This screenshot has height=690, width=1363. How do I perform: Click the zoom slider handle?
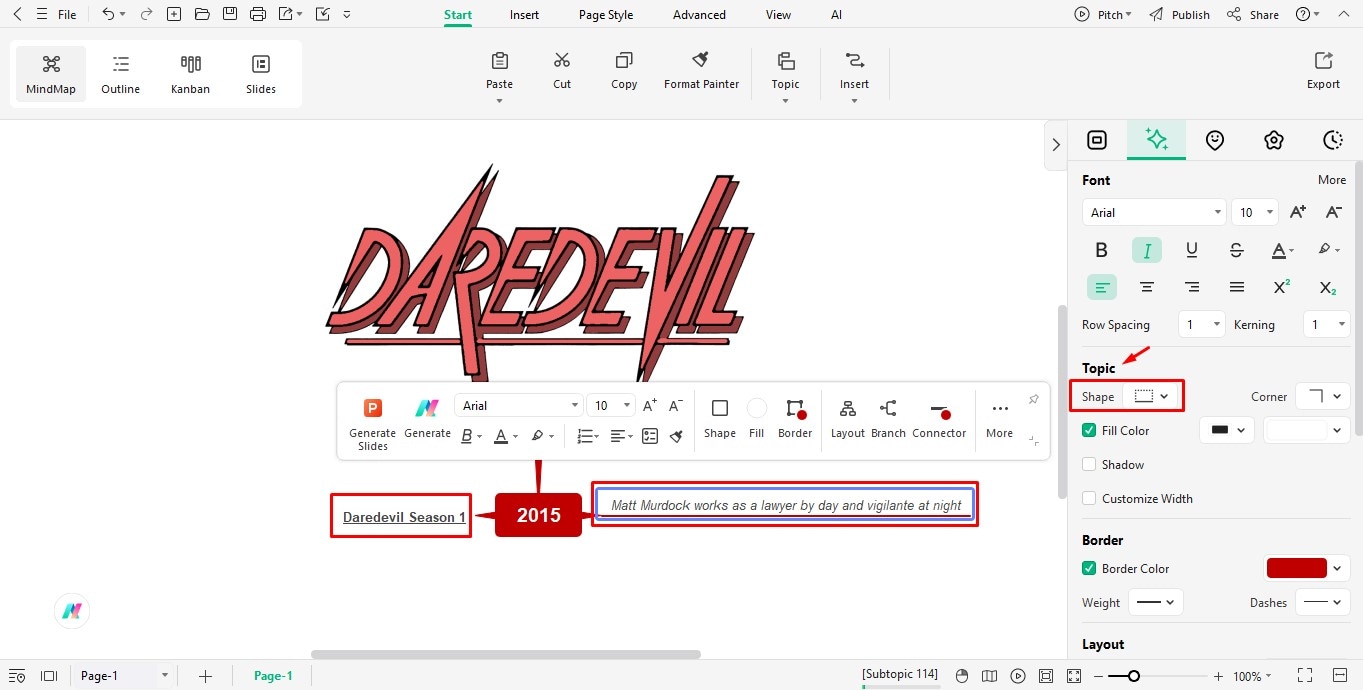1133,676
